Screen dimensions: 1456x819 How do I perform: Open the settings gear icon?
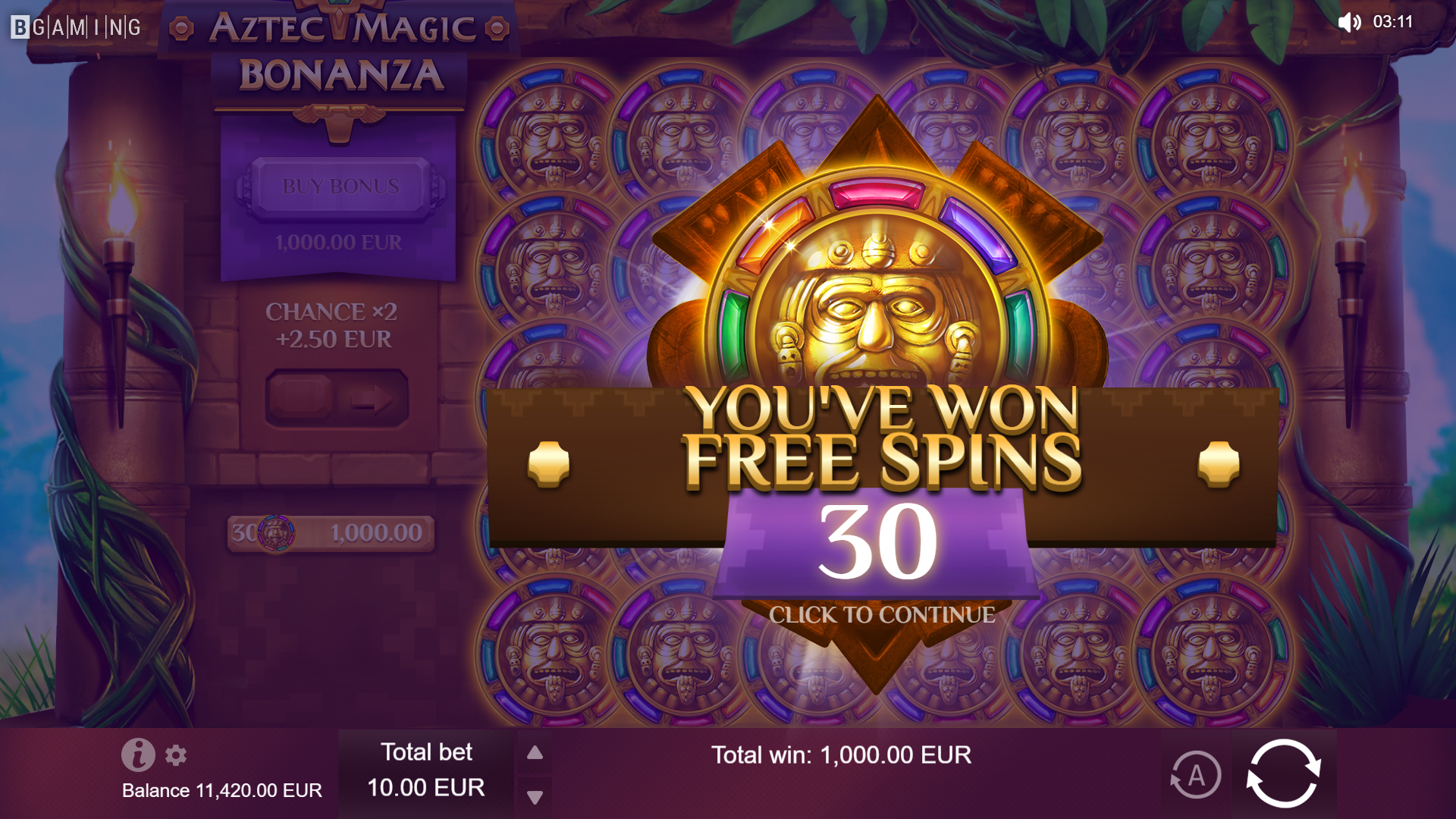pos(176,755)
